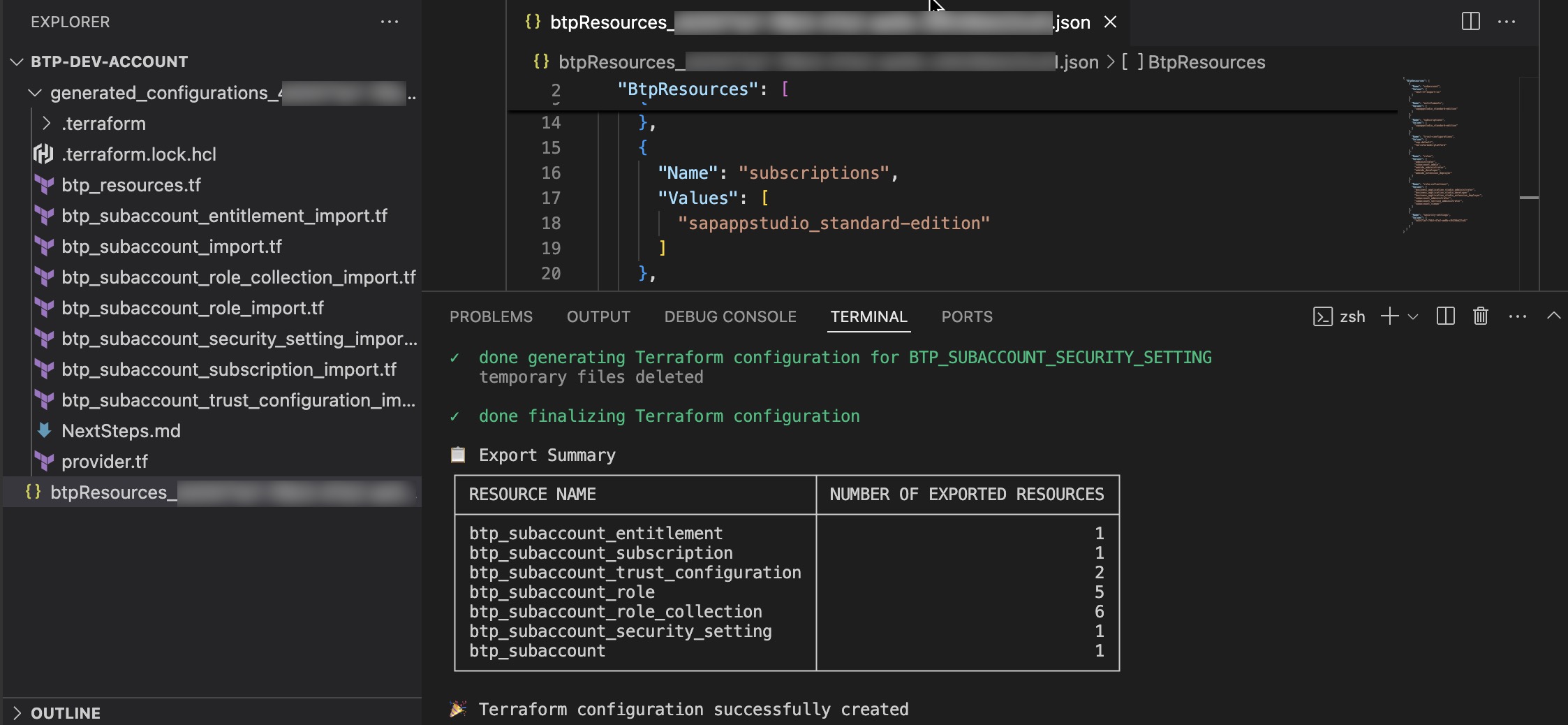
Task: Click the btpResources json file breadcrumb
Action: 815,62
